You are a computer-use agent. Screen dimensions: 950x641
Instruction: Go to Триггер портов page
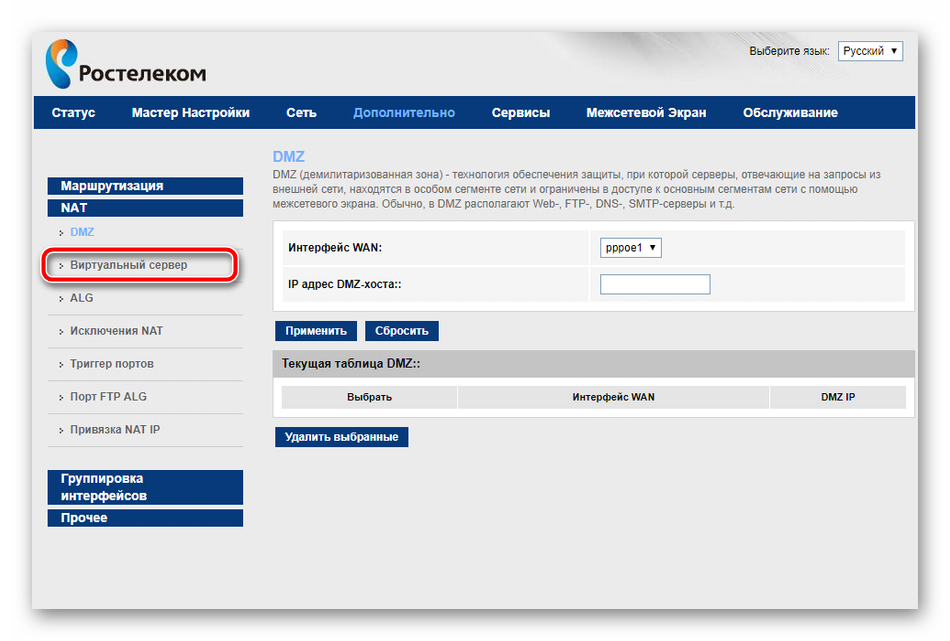tap(111, 364)
